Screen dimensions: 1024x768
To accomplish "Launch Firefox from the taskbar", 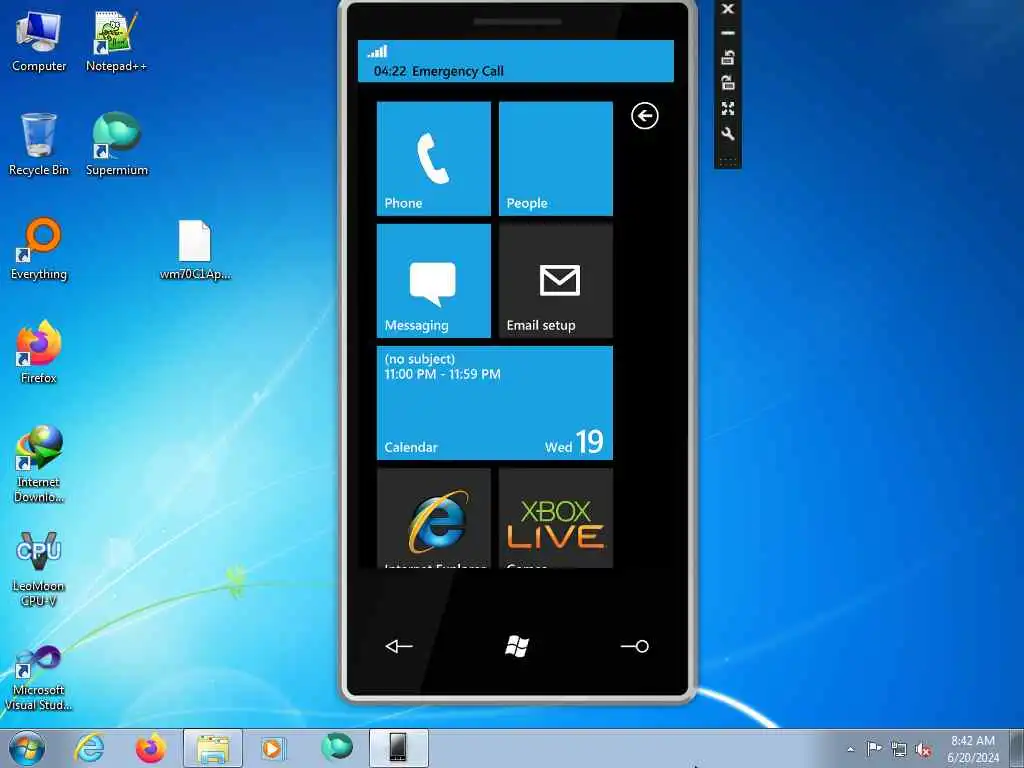I will 150,748.
